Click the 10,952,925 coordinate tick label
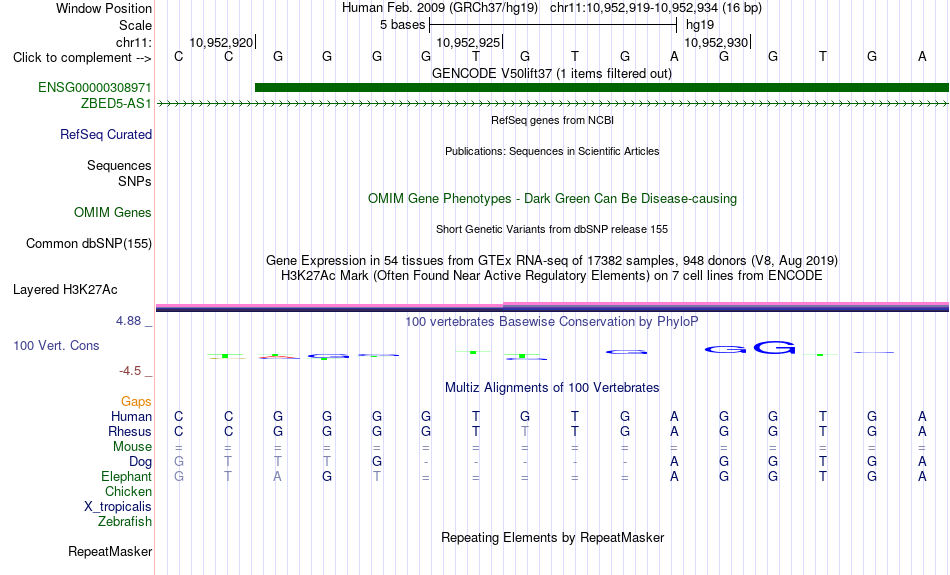Screen dimensions: 950x575 click(x=468, y=42)
